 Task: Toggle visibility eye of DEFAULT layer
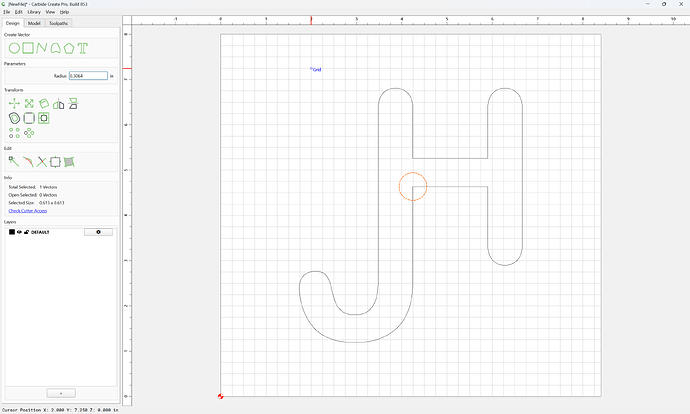(19, 232)
